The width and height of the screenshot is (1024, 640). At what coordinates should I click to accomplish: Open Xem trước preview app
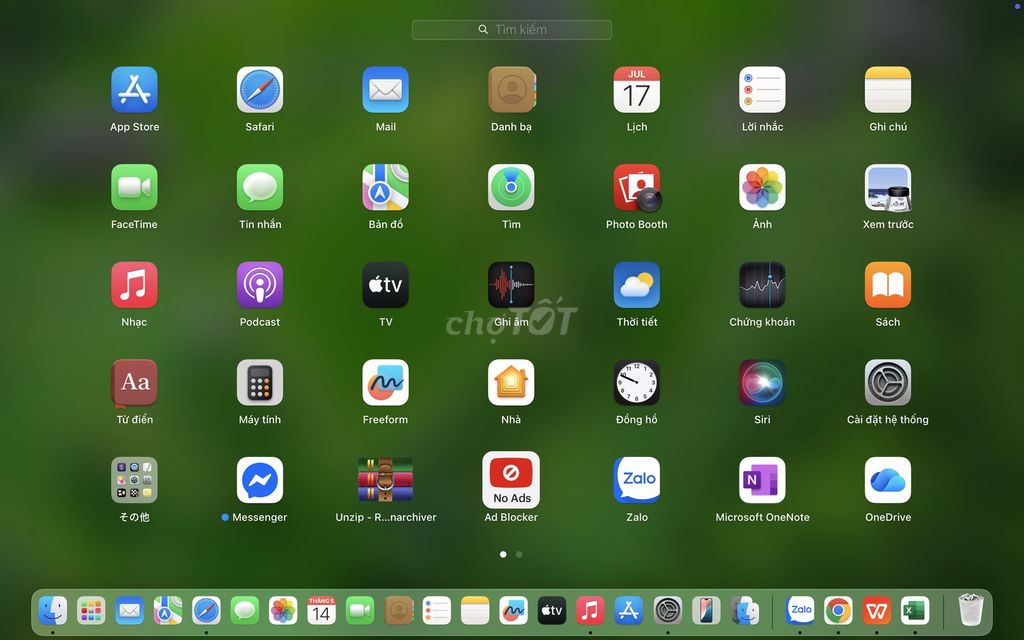click(x=888, y=187)
